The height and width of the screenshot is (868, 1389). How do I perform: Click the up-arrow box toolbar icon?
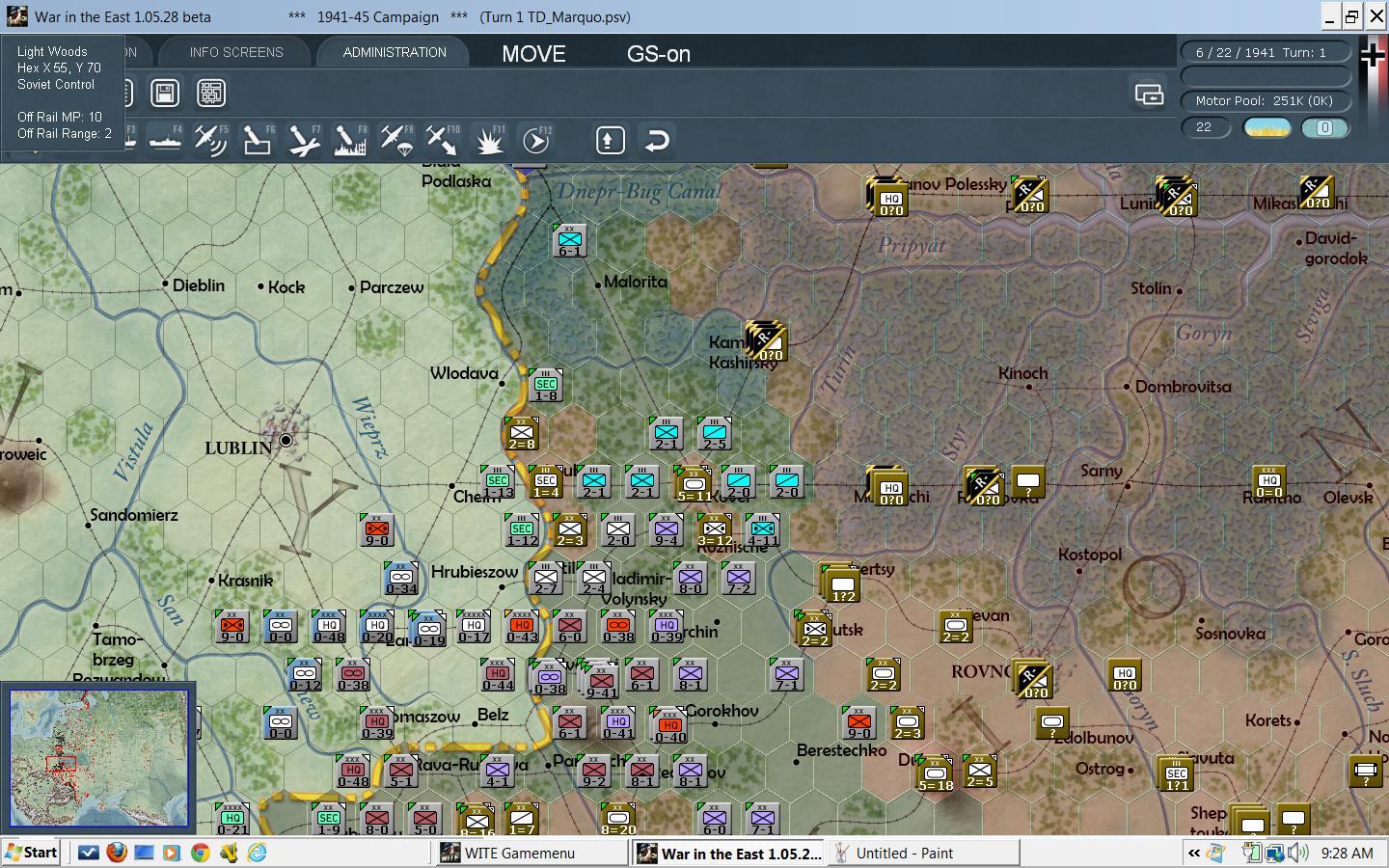610,140
